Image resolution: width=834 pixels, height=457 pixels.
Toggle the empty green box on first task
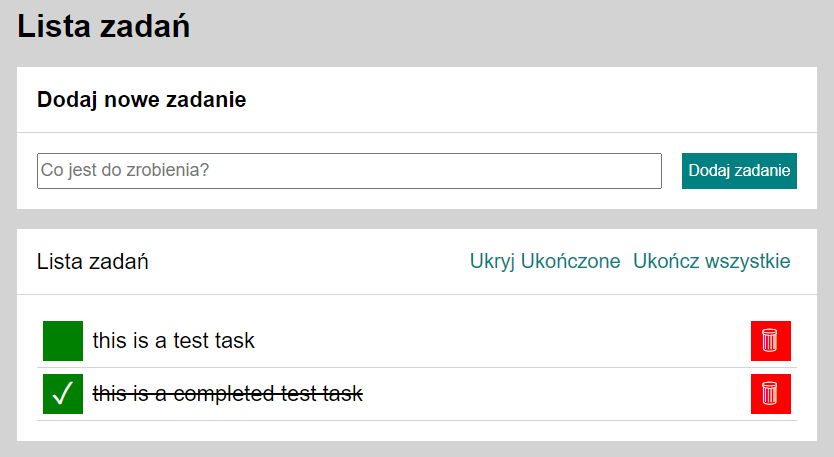[x=63, y=341]
